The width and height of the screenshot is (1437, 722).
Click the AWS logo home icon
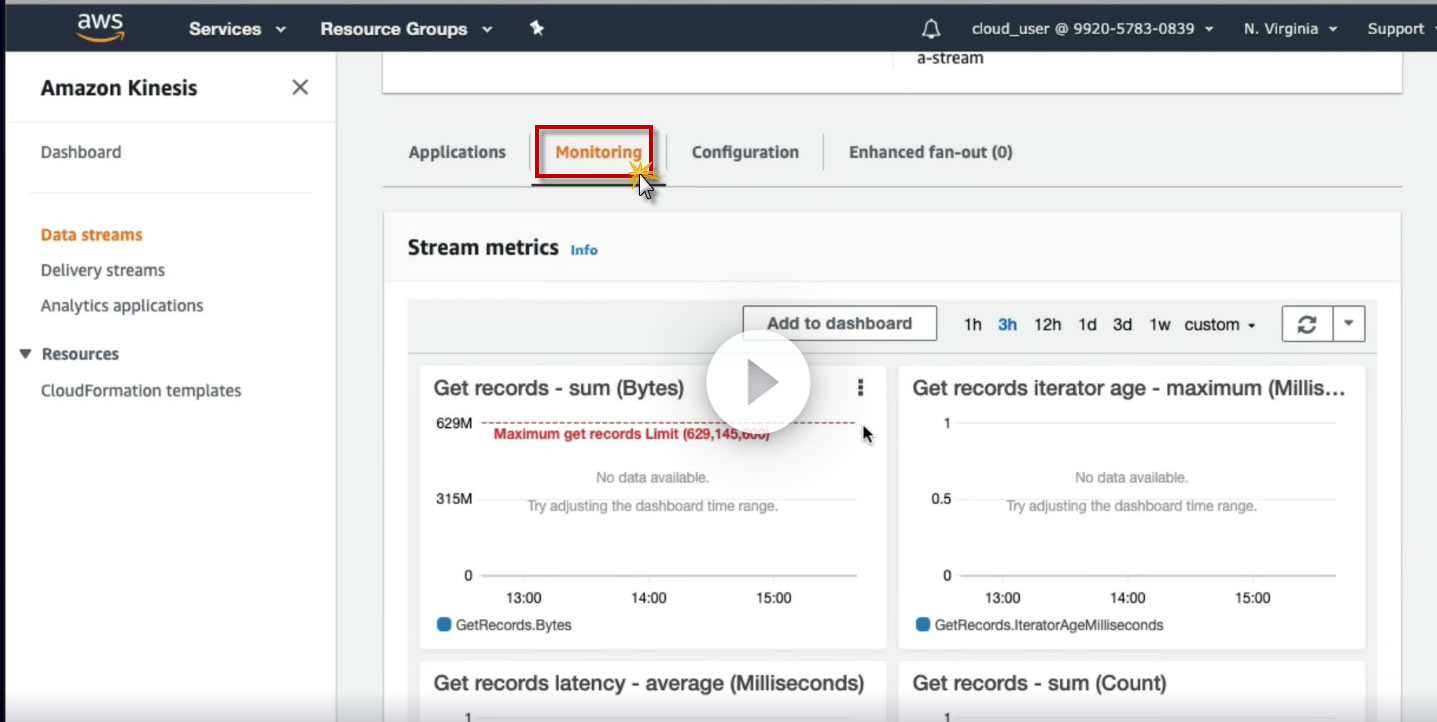(x=100, y=28)
